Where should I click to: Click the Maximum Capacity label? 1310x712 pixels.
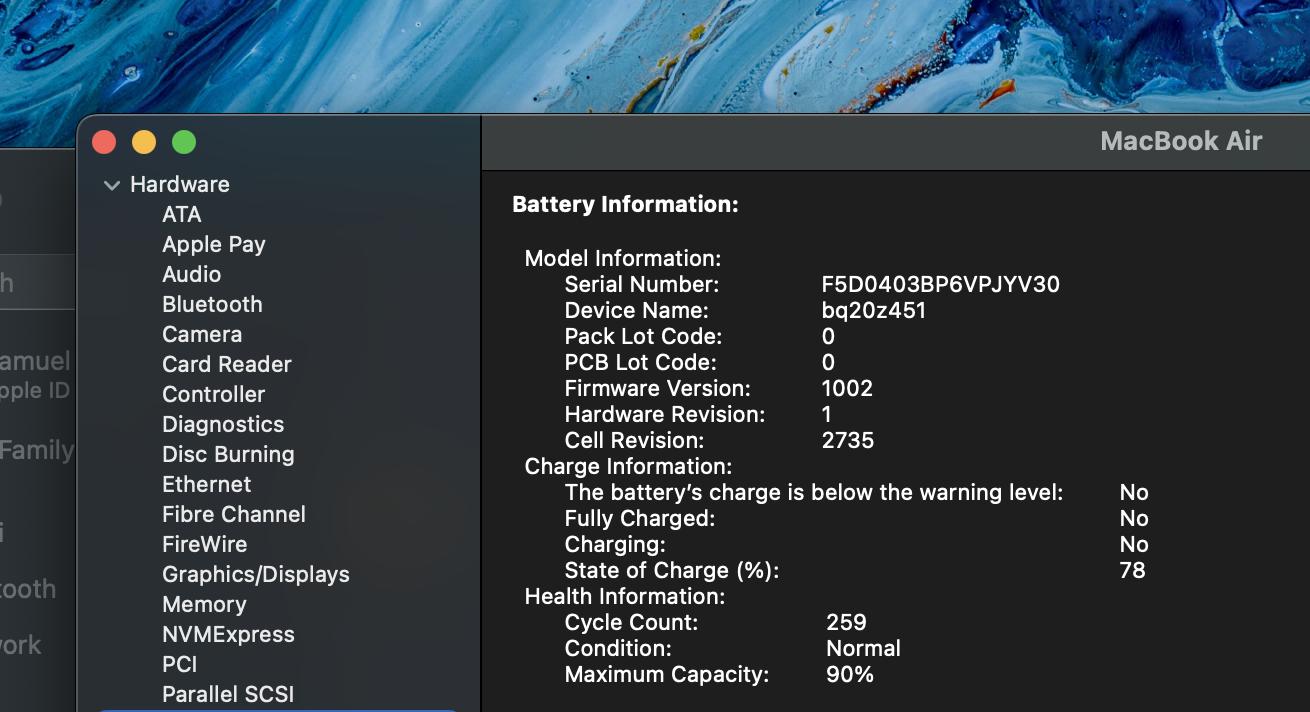click(667, 674)
